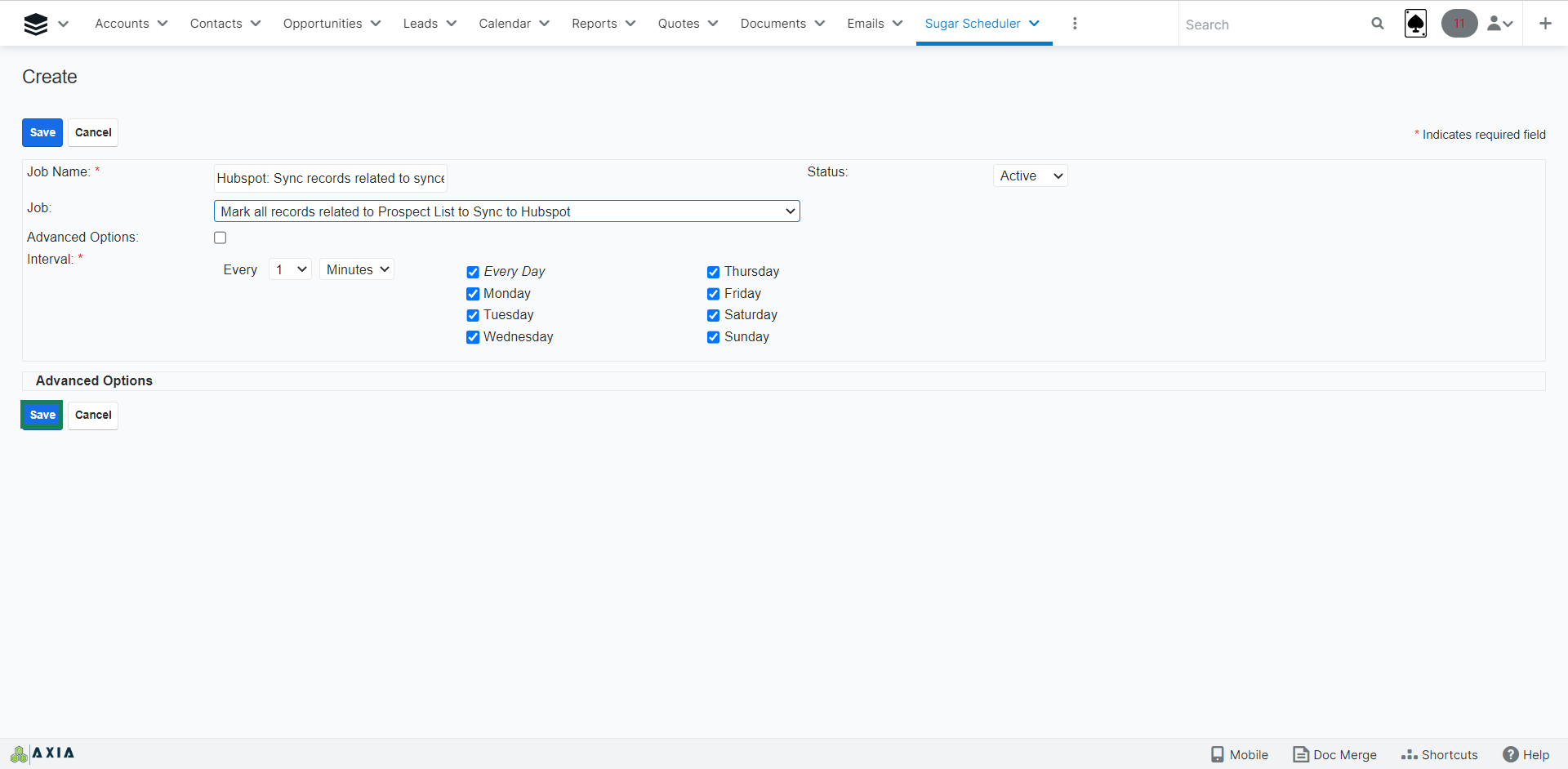Expand the chevron beside the Sugar cube logo
Image resolution: width=1568 pixels, height=769 pixels.
[64, 24]
